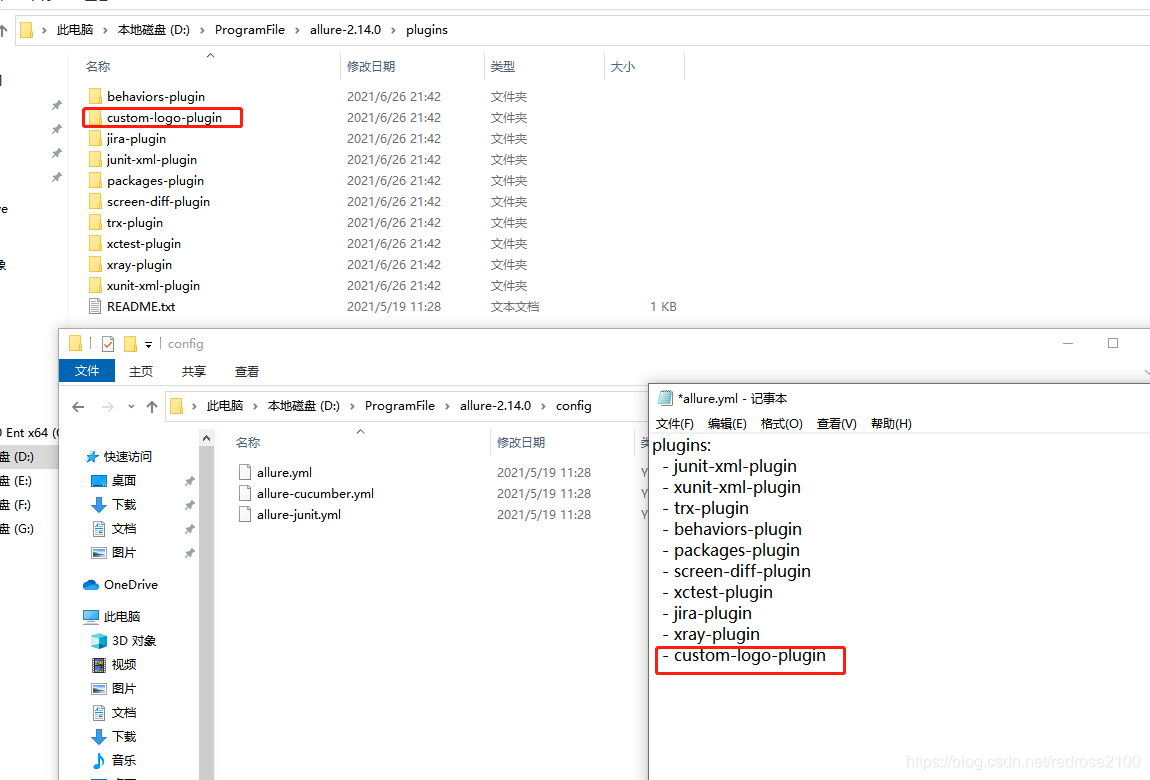The width and height of the screenshot is (1150, 780).
Task: Click ProgramFile in plugins address bar
Action: 249,30
